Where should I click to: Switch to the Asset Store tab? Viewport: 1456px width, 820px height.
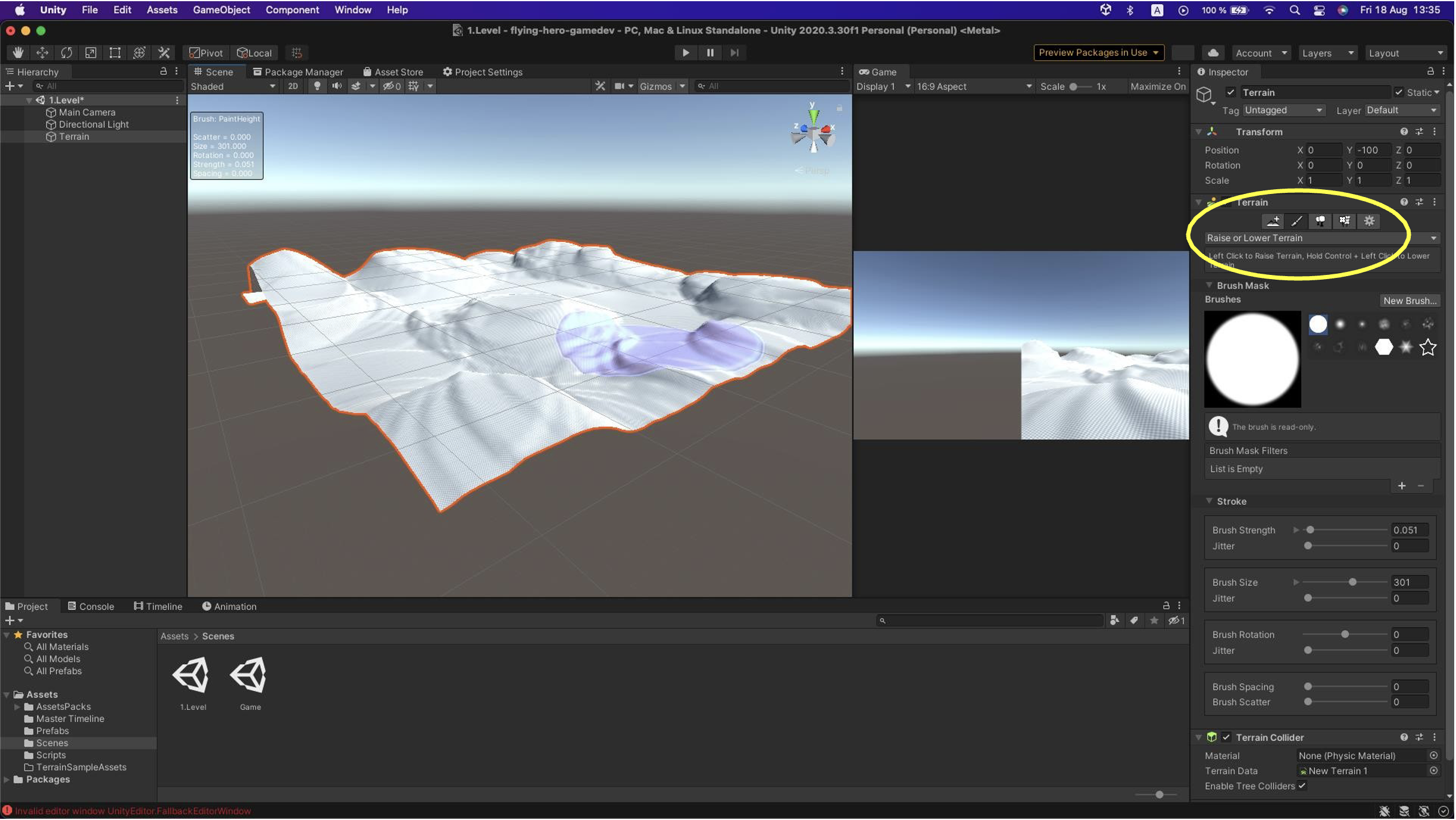(393, 72)
